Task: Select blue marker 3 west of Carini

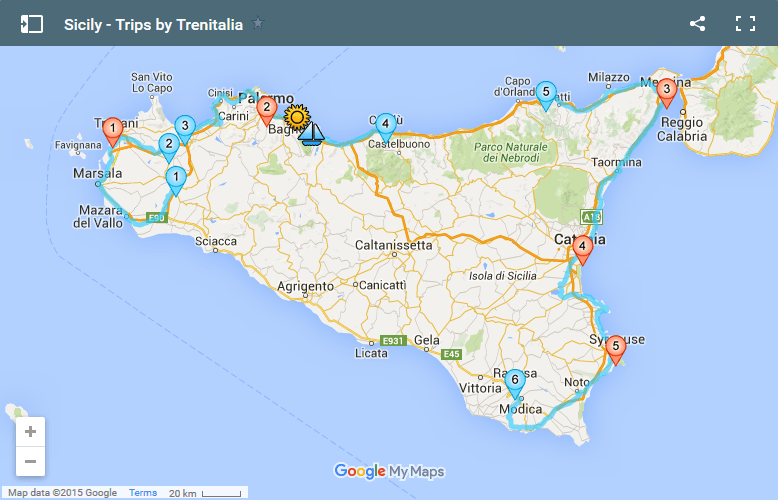Action: coord(184,127)
